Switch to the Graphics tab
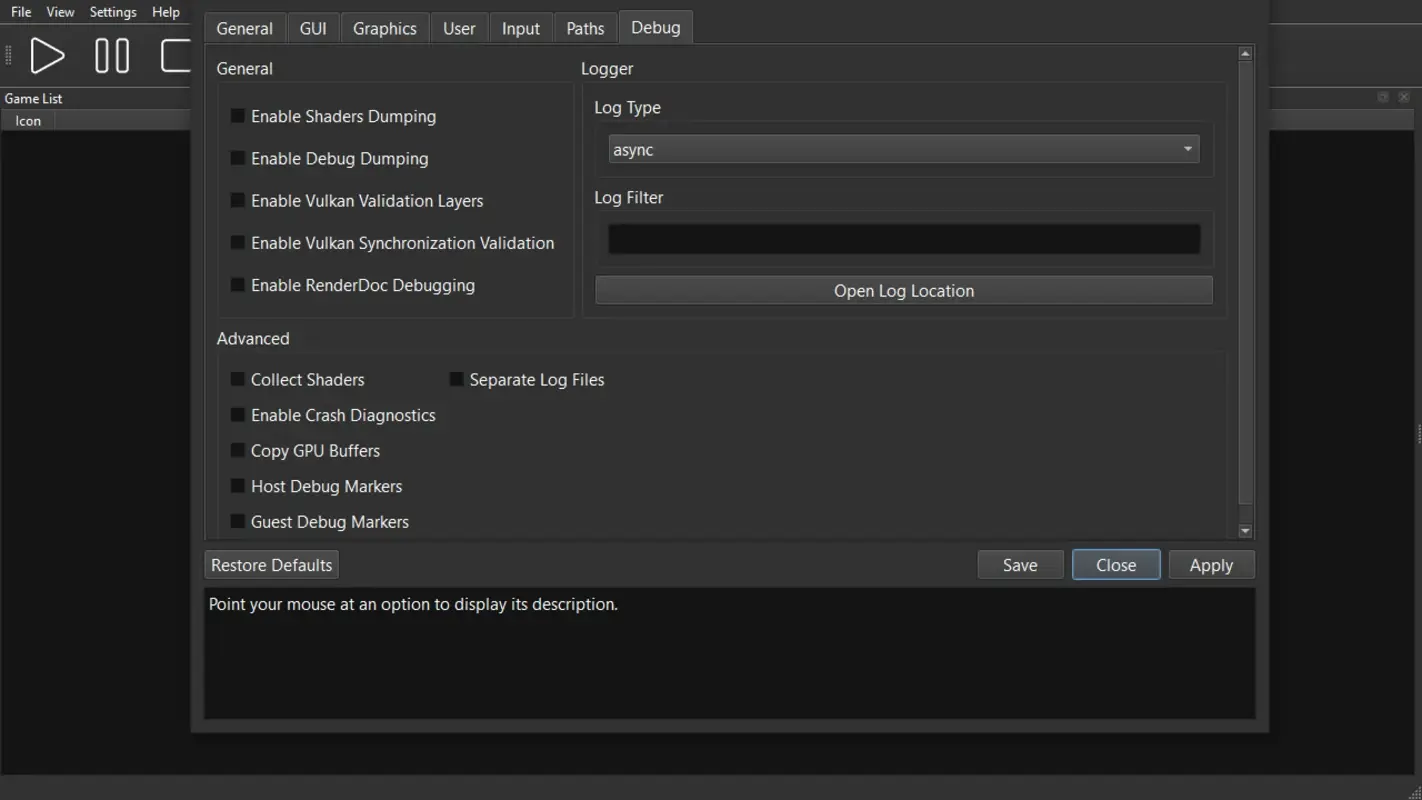Viewport: 1422px width, 800px height. (385, 28)
